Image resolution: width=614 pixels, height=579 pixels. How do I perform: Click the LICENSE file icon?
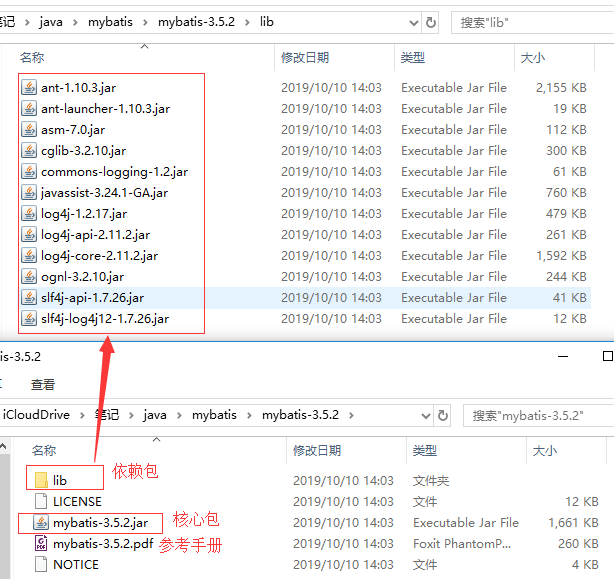click(41, 501)
